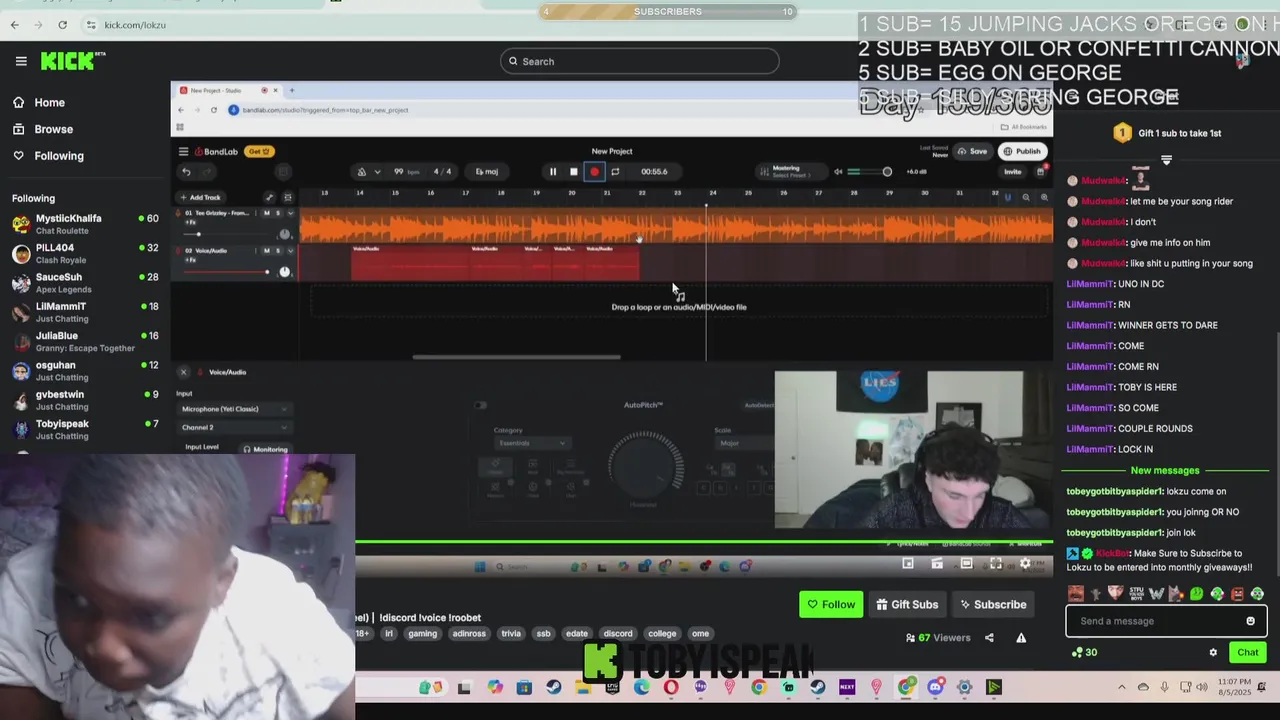Click the BandLab stop button

coord(573,171)
